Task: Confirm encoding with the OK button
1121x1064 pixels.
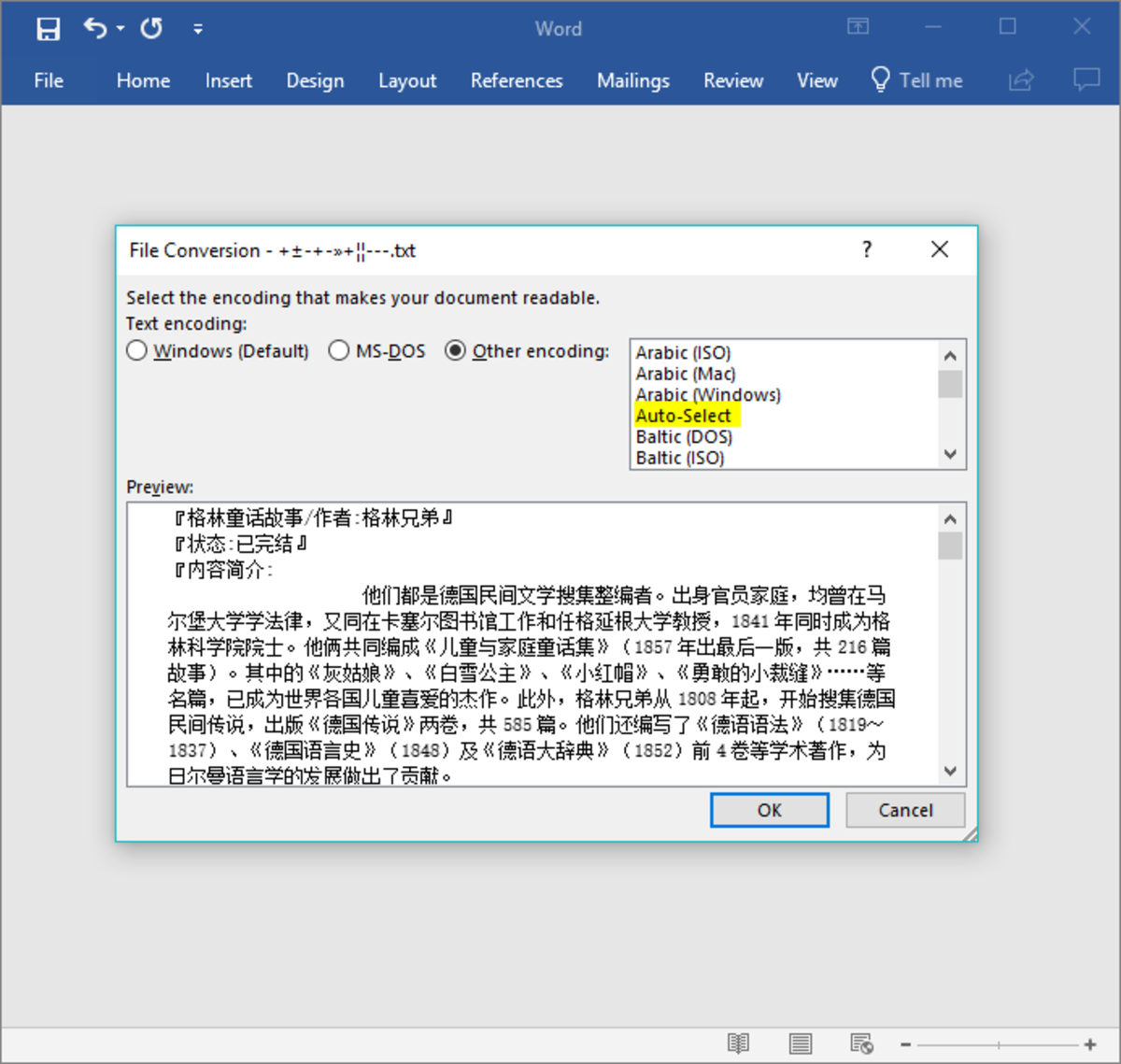Action: 769,810
